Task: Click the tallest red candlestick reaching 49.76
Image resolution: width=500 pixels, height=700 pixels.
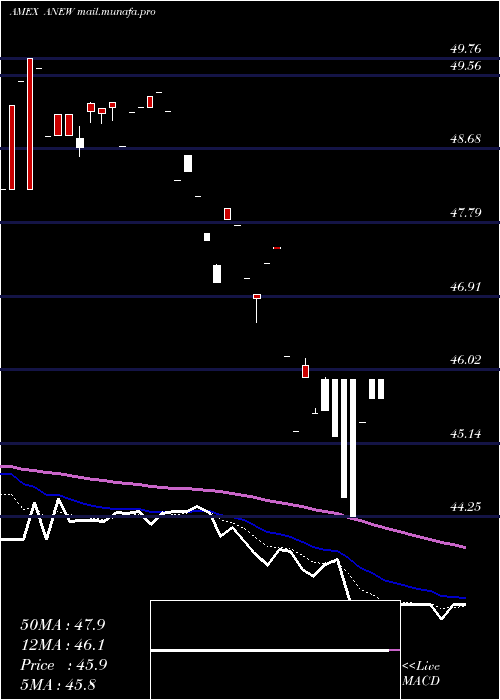Action: pos(30,124)
